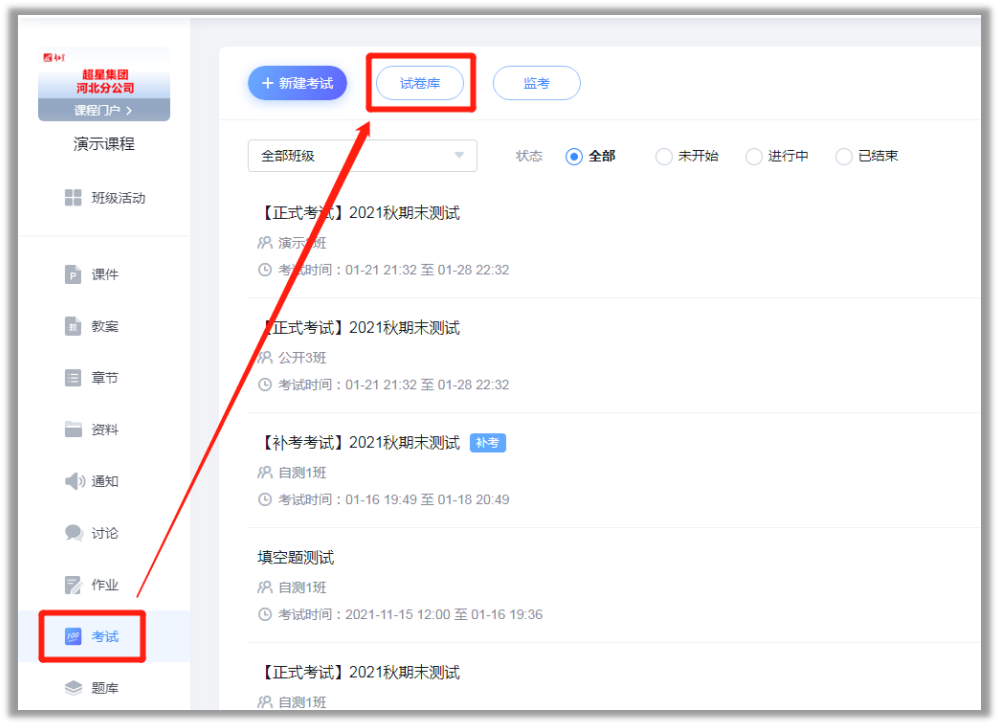Click the 演示课程 course title
Viewport: 999px width, 726px height.
click(104, 144)
